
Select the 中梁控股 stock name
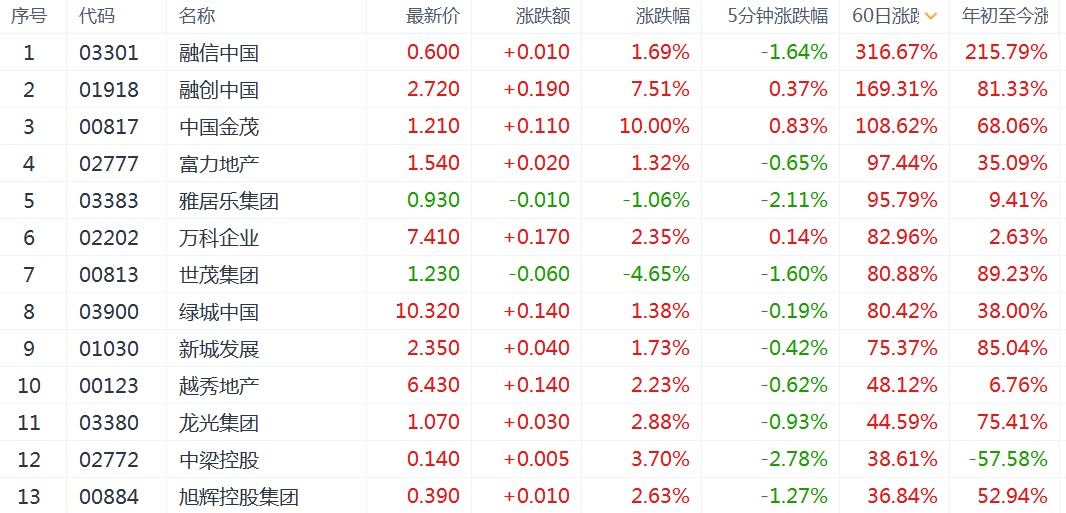click(x=219, y=460)
